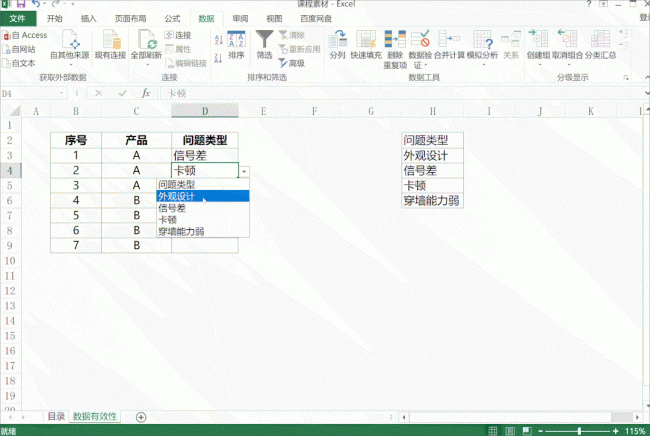Open What-If Analysis (模拟分析) menu
The image size is (650, 436).
click(x=483, y=48)
